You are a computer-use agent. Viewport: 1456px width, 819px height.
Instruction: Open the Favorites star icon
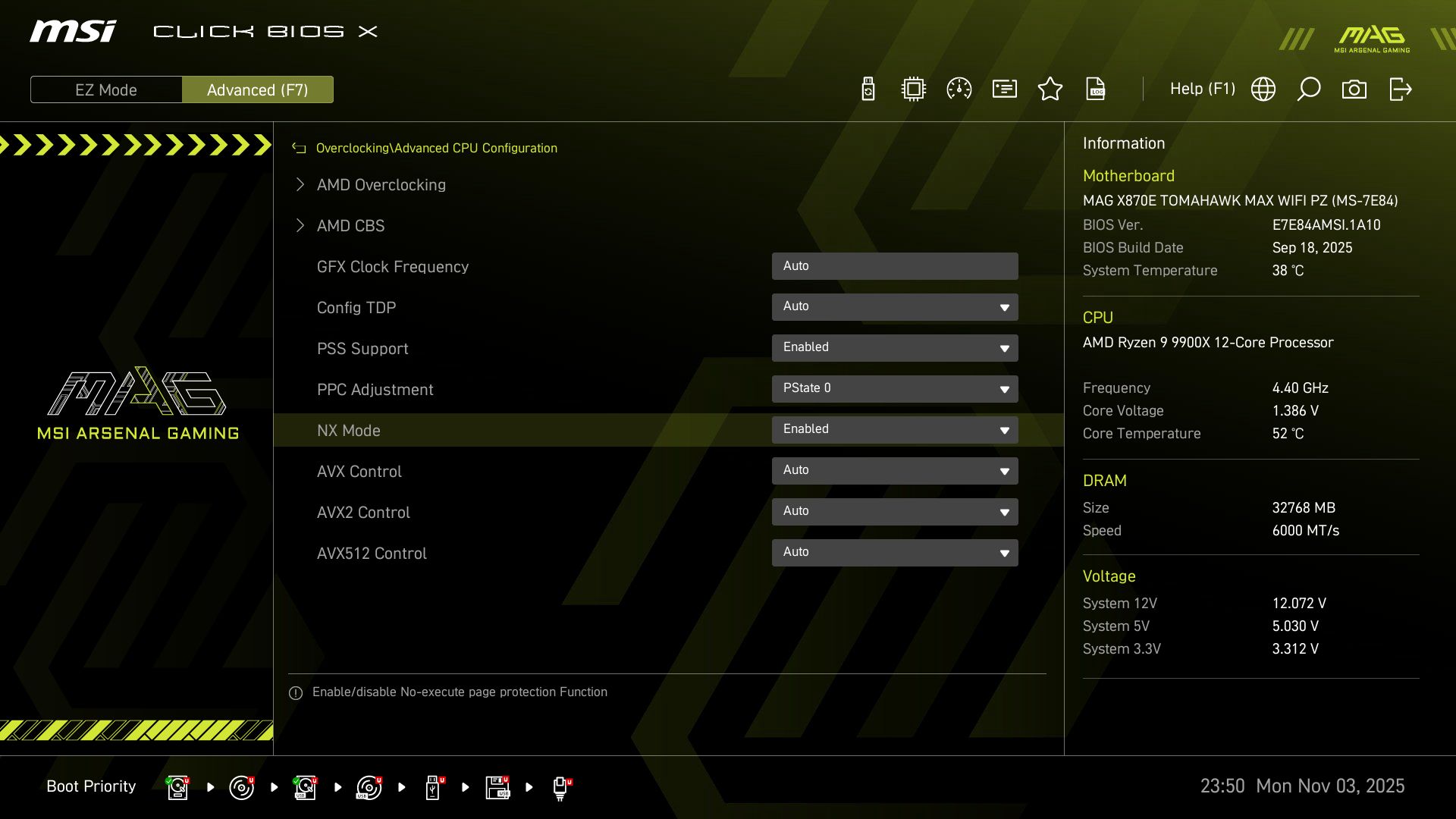click(1050, 89)
